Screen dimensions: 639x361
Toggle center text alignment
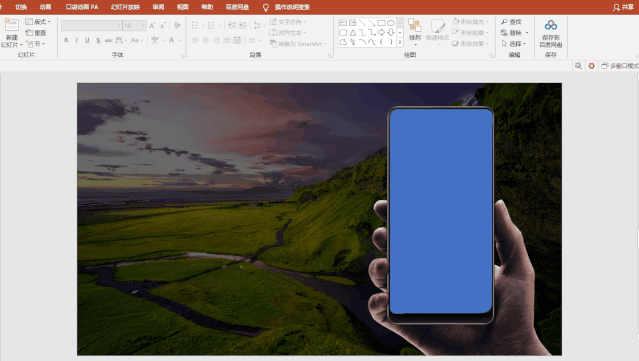[x=206, y=40]
